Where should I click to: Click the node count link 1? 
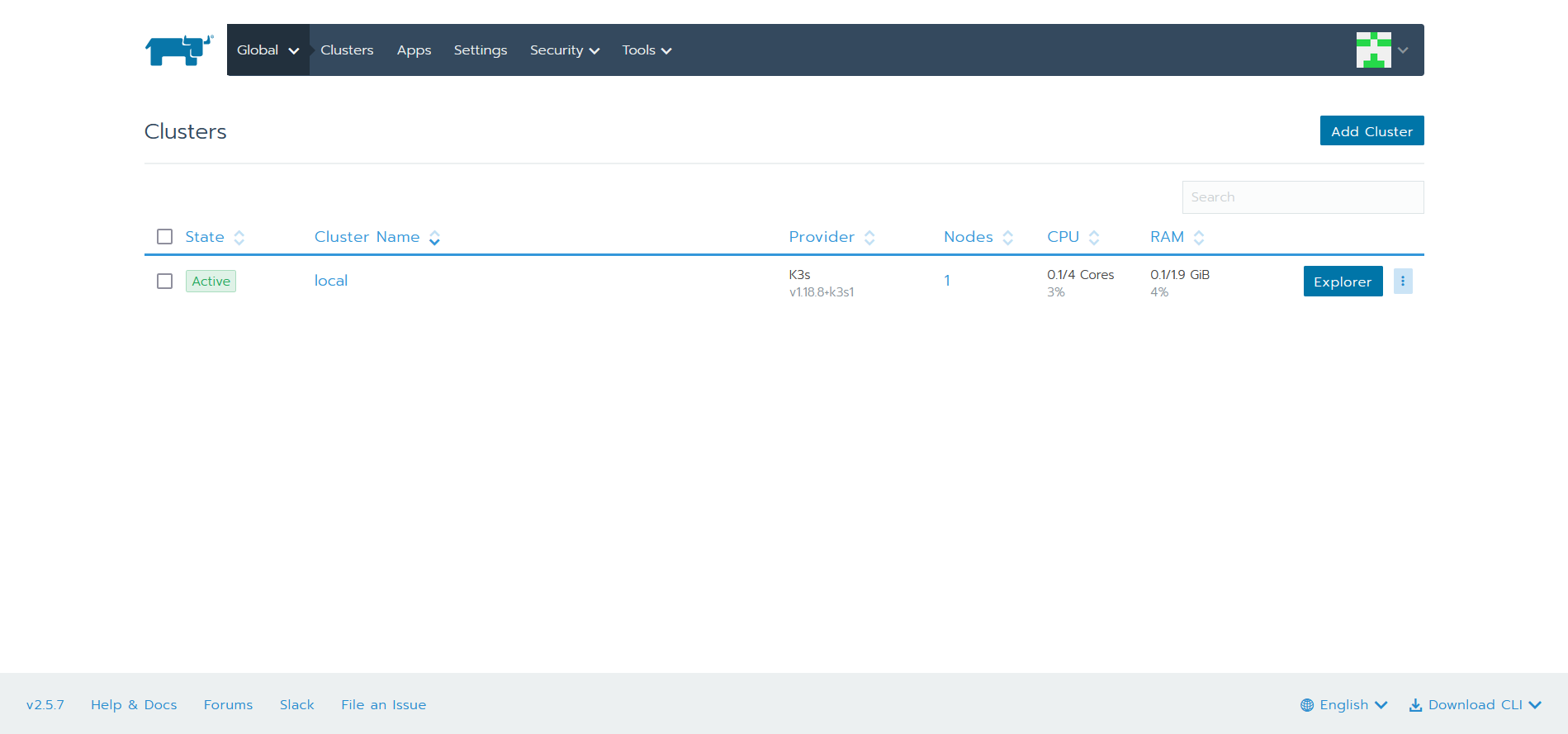tap(947, 281)
